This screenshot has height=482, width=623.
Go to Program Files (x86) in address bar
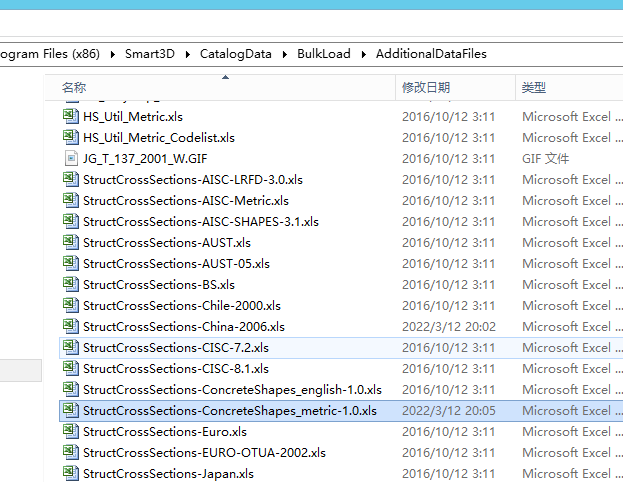[x=50, y=54]
